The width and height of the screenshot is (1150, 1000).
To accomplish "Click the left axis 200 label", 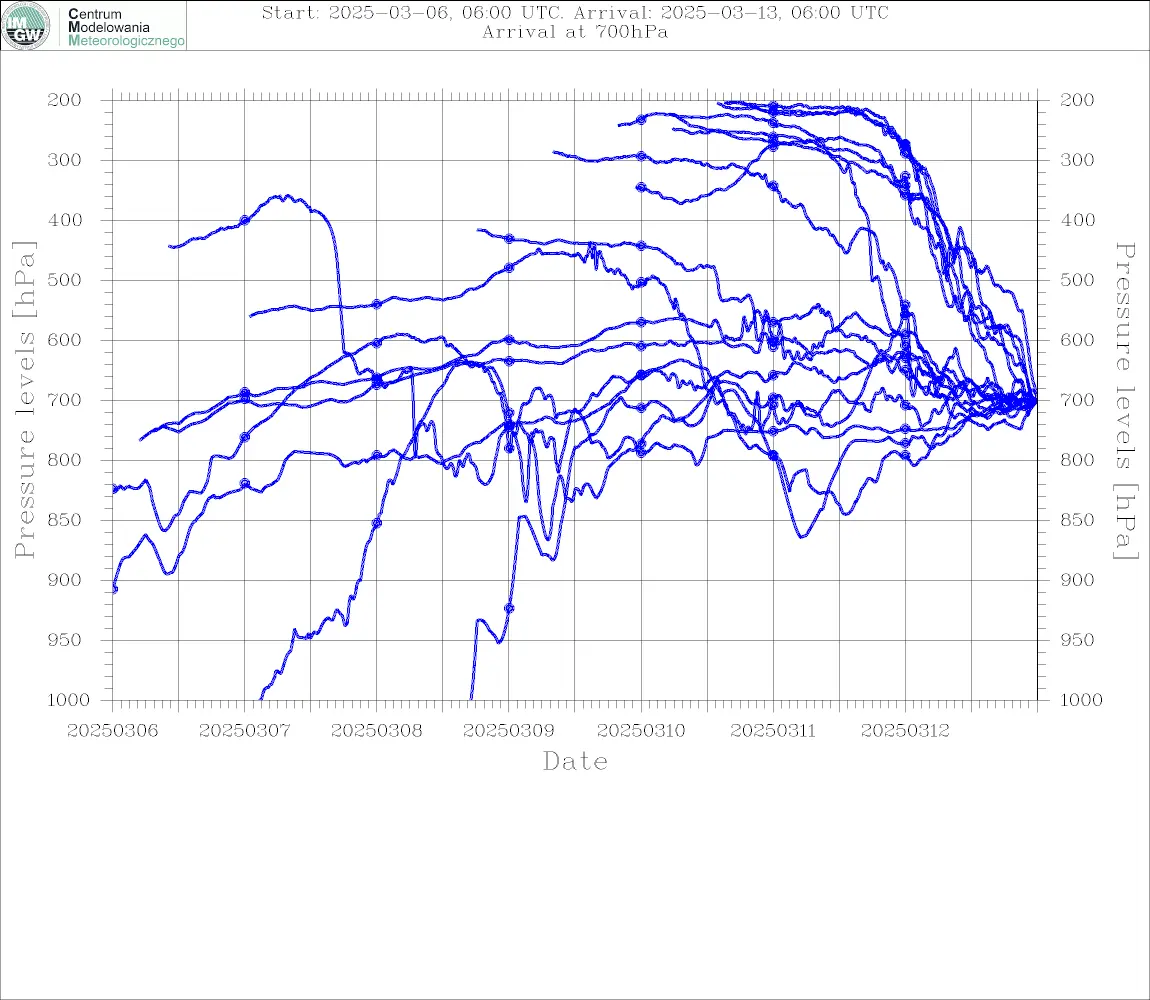I will (x=64, y=100).
